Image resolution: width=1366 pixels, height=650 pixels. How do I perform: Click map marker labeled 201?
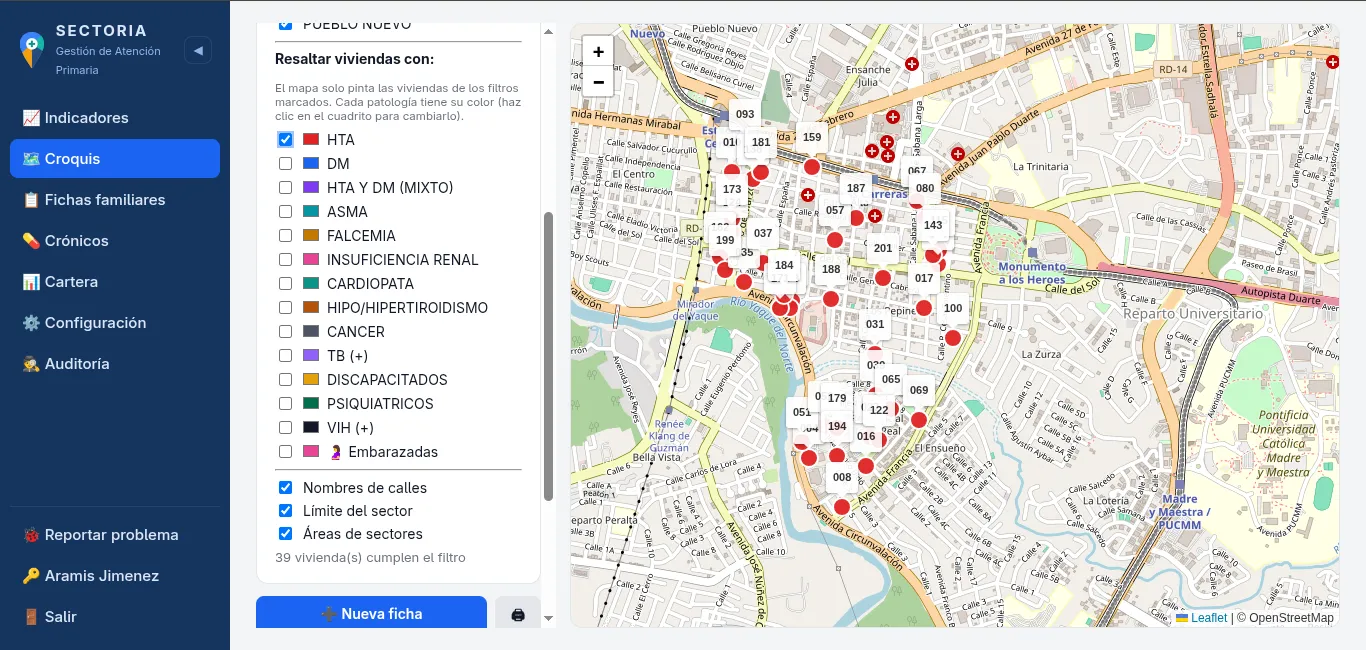(883, 249)
